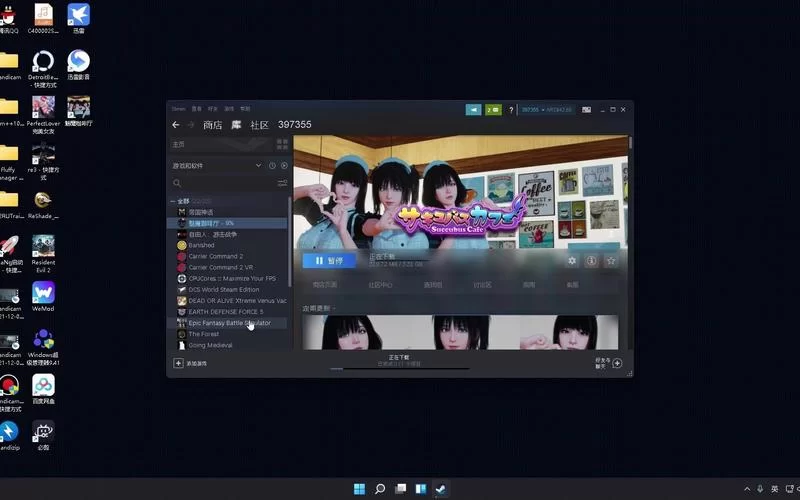Image resolution: width=800 pixels, height=500 pixels.
Task: Switch to Big Picture mode icon
Action: click(587, 110)
